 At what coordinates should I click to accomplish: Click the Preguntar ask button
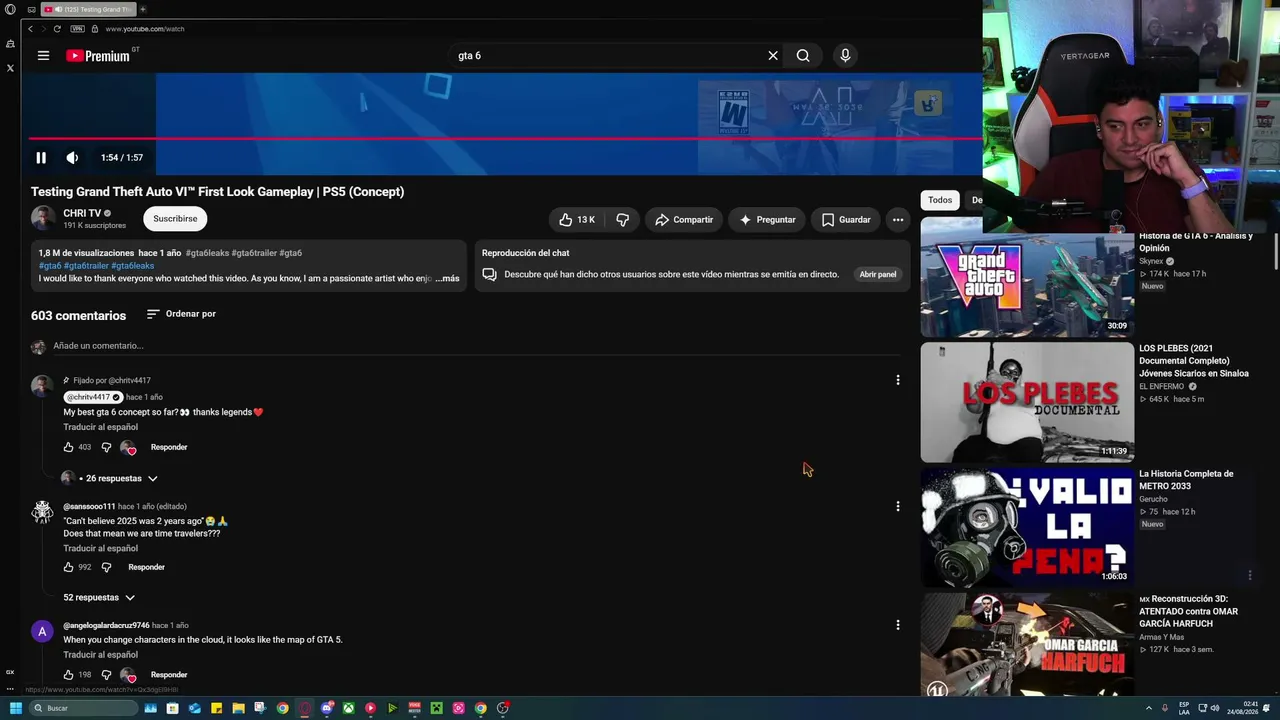[x=767, y=220]
